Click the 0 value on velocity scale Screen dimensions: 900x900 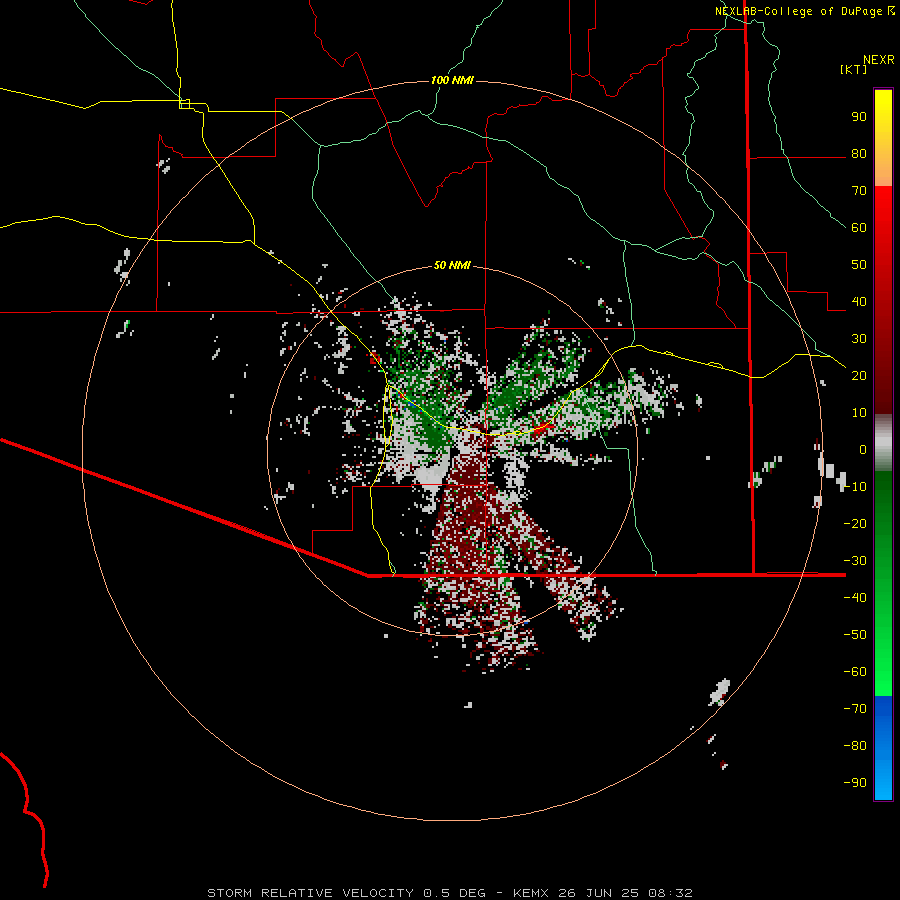(x=863, y=450)
